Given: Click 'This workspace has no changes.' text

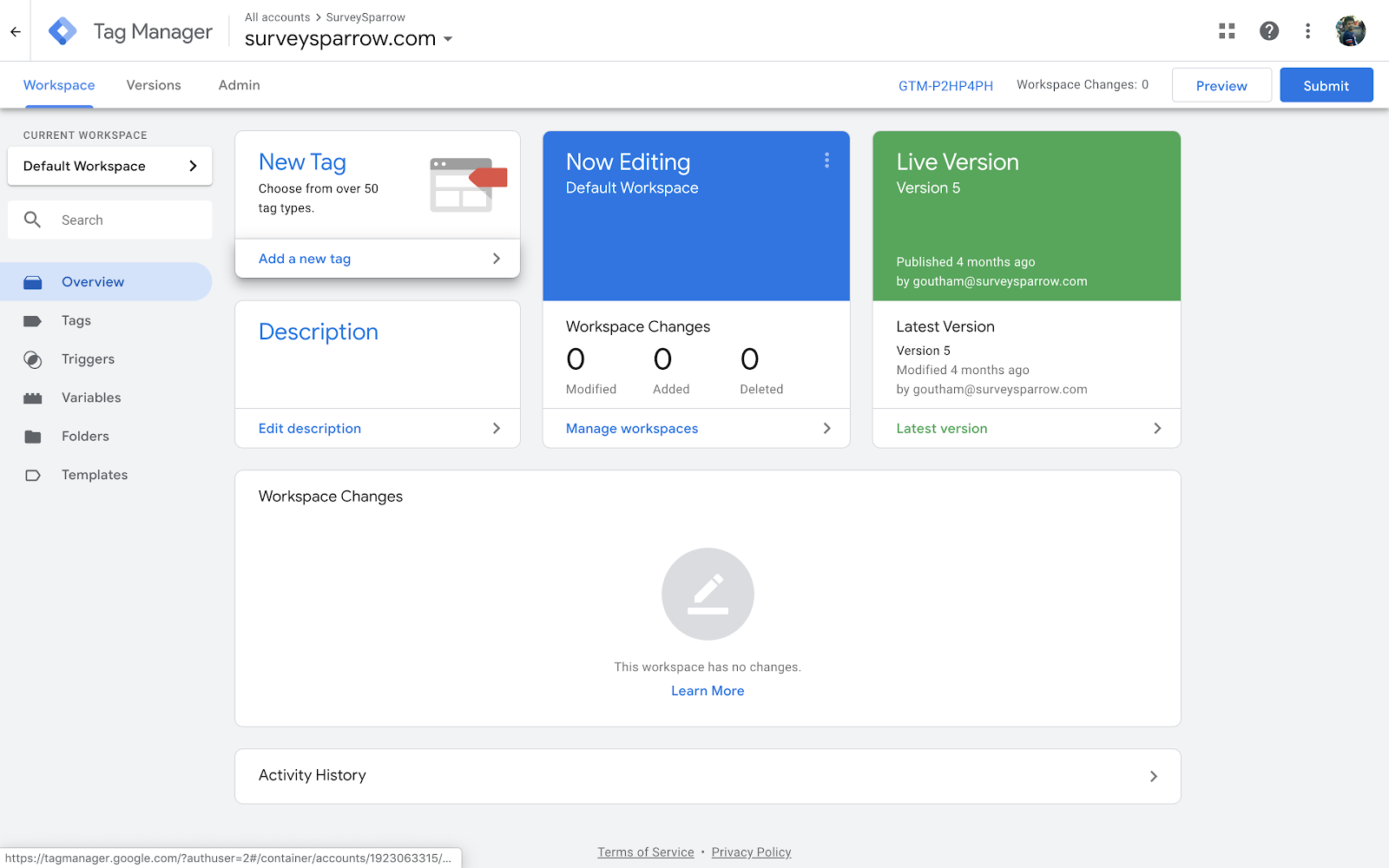Looking at the screenshot, I should (708, 667).
